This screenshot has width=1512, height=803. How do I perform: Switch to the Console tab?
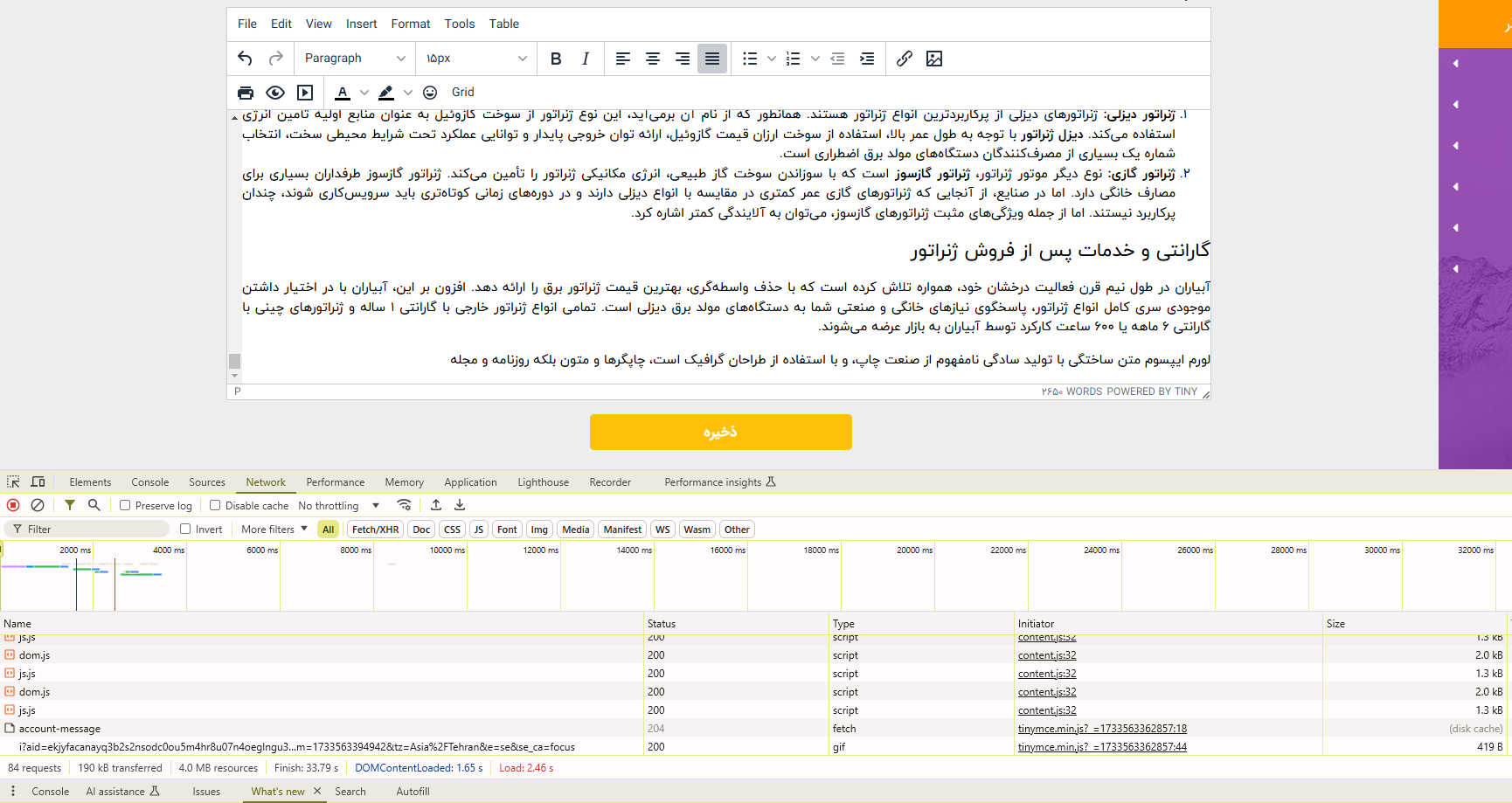pyautogui.click(x=150, y=481)
